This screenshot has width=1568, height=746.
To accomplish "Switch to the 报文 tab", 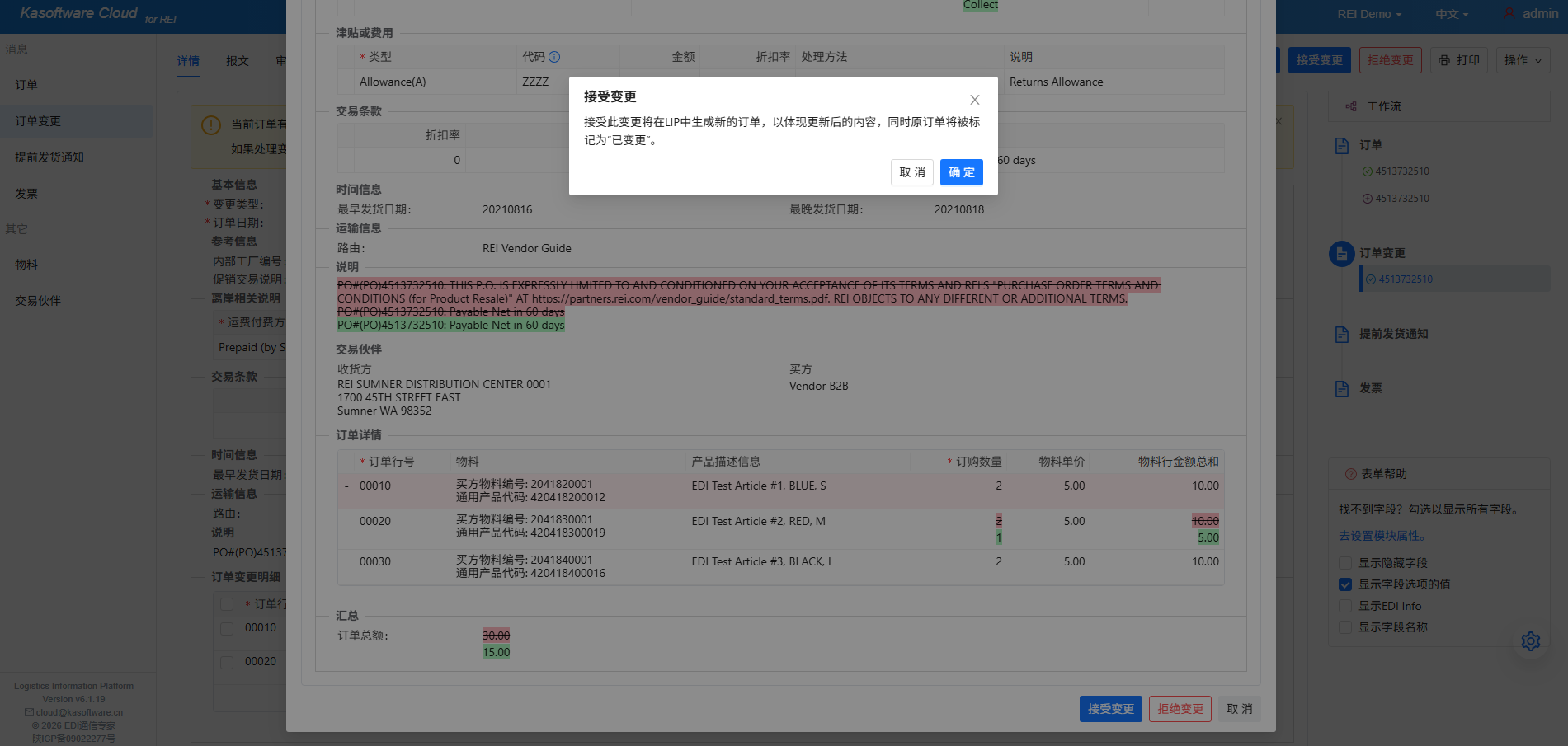I will coord(238,61).
